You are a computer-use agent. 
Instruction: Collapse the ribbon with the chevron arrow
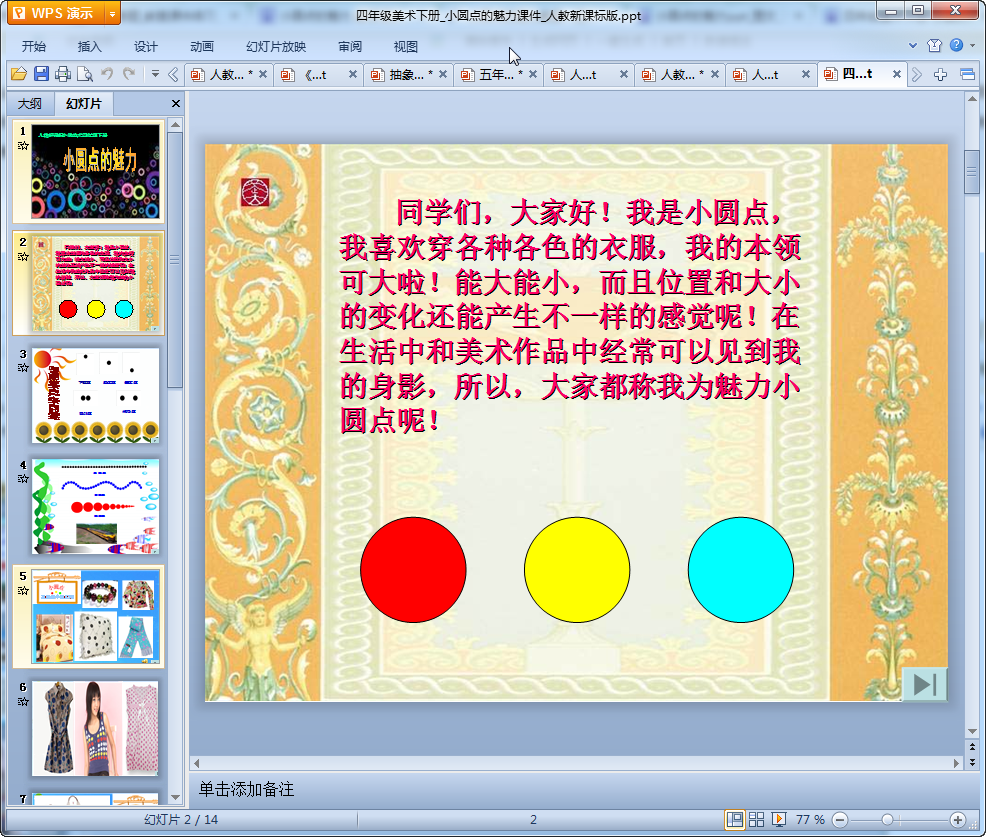pyautogui.click(x=913, y=45)
